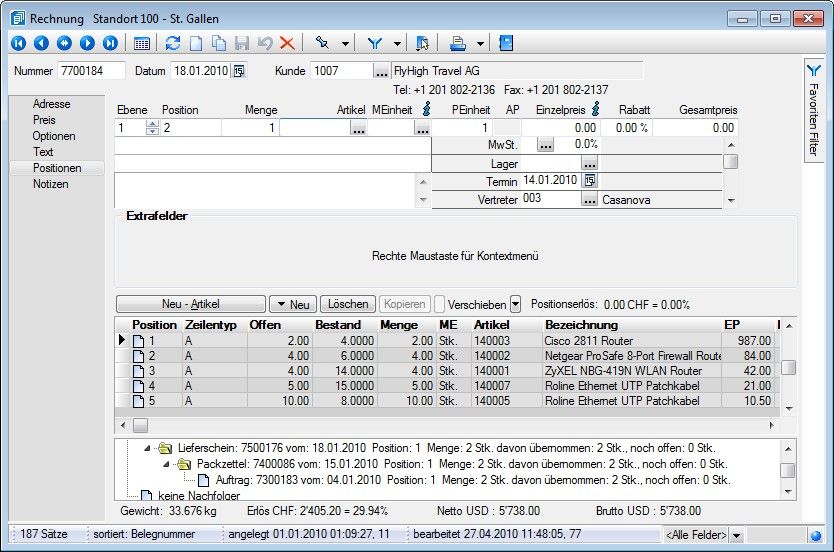Click the Nummer field 7700184
The width and height of the screenshot is (834, 552).
91,71
